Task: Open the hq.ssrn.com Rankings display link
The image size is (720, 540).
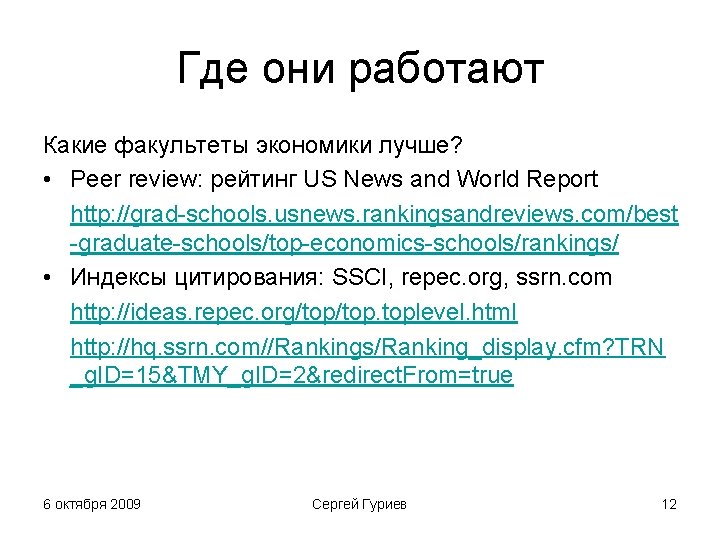Action: click(367, 361)
